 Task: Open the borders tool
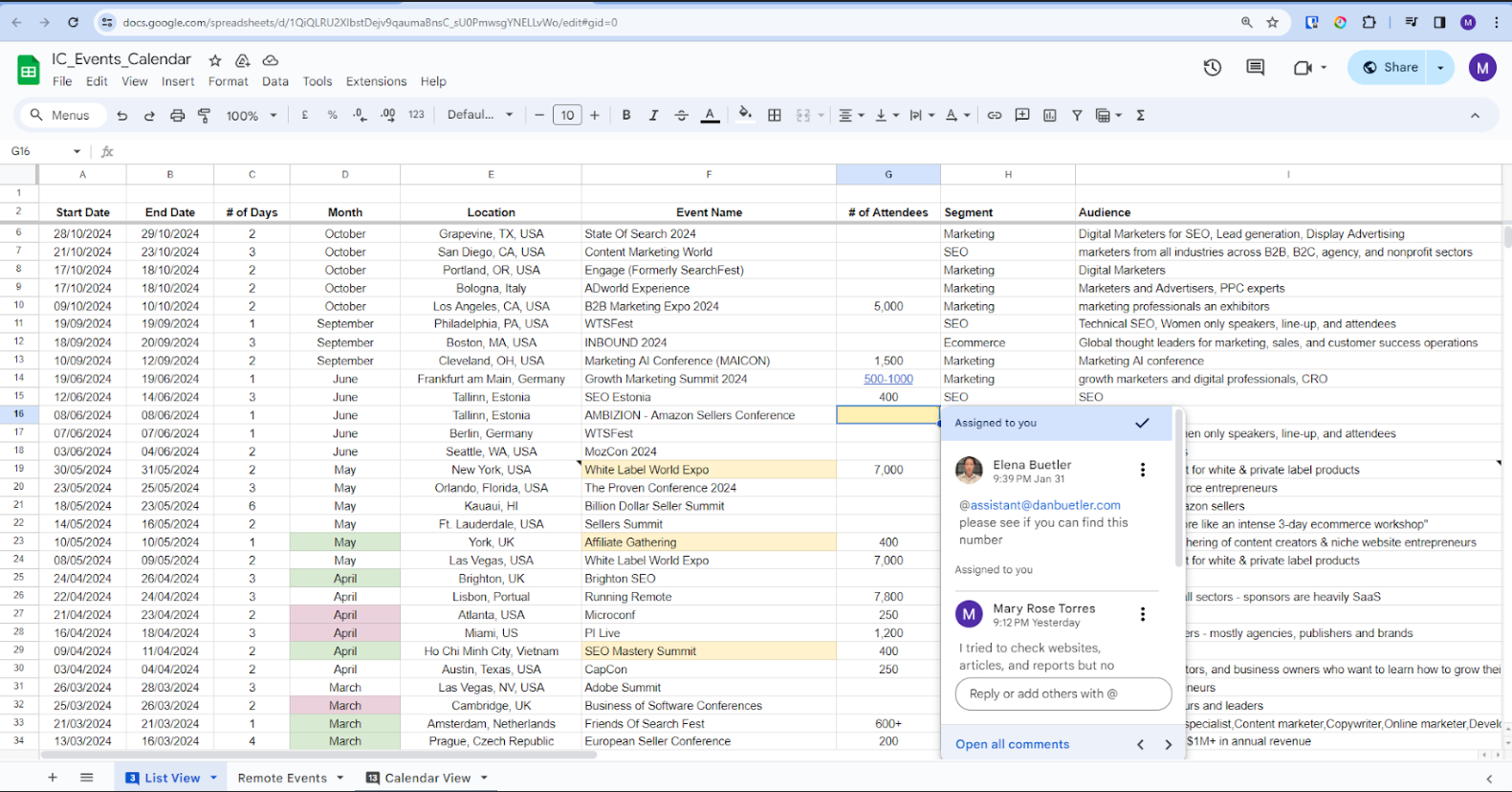(775, 115)
